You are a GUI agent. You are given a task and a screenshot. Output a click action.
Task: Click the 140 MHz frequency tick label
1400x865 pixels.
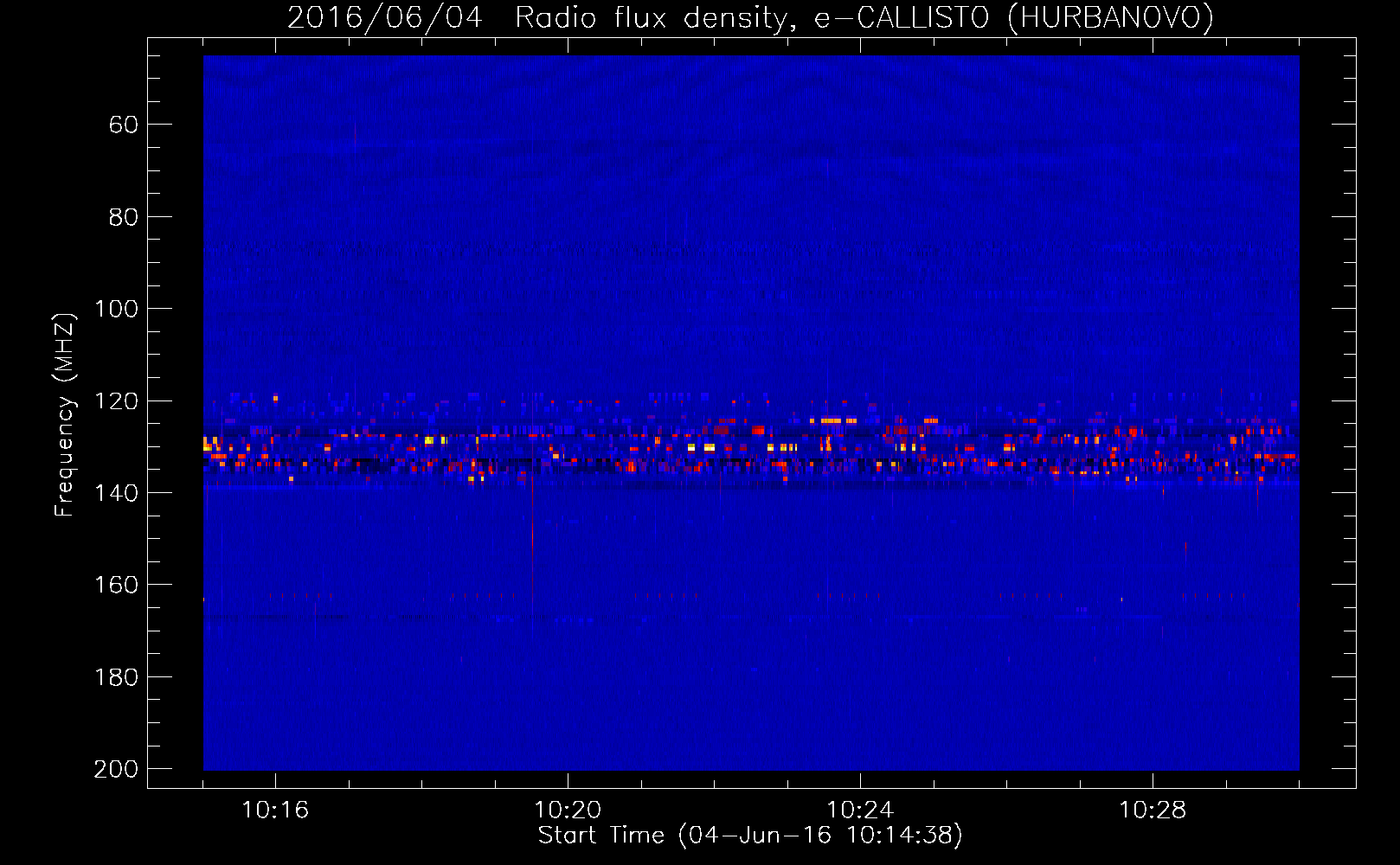(x=117, y=493)
